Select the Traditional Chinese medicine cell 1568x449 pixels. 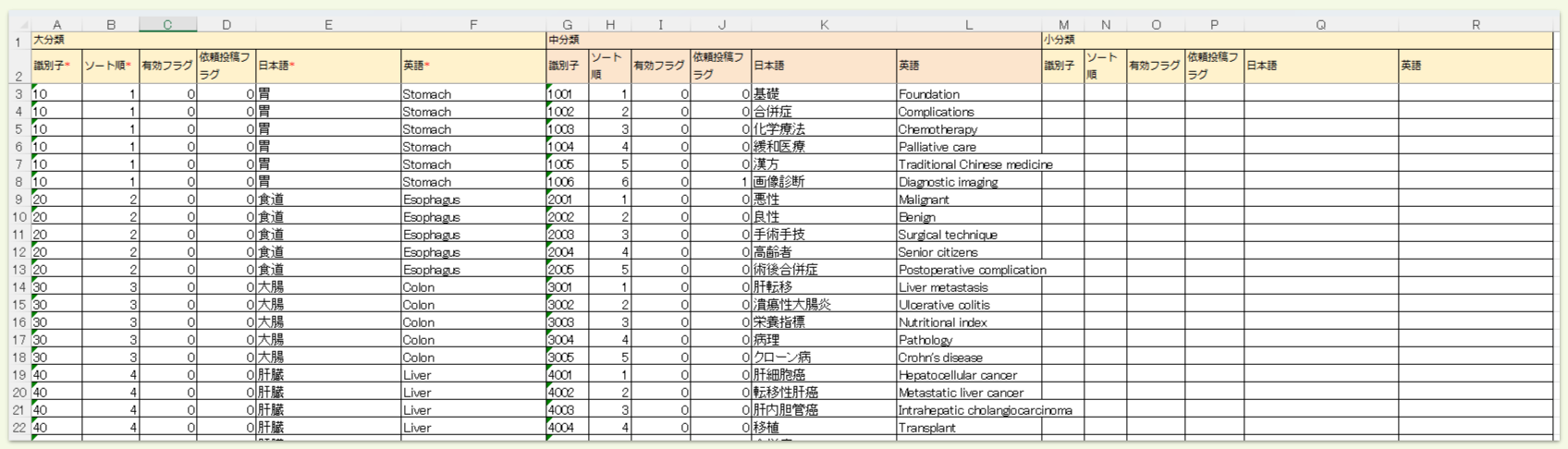tap(969, 164)
